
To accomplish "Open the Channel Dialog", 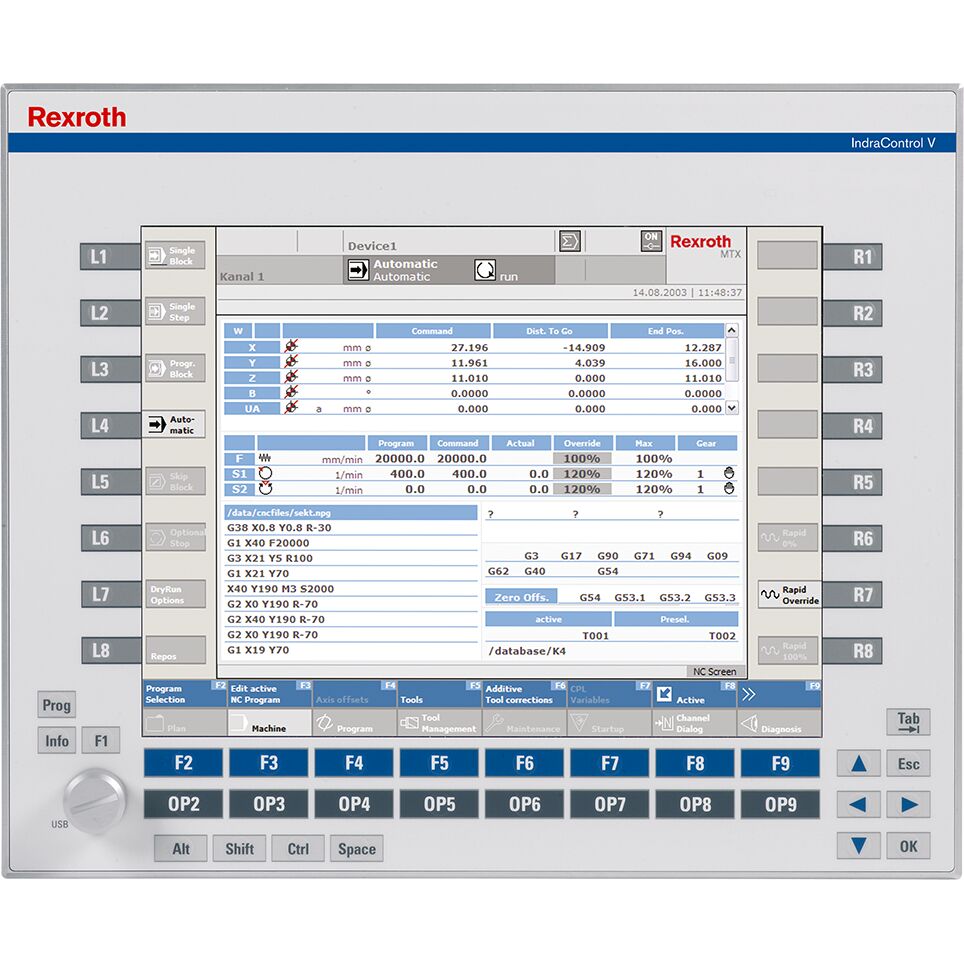I will (x=694, y=723).
